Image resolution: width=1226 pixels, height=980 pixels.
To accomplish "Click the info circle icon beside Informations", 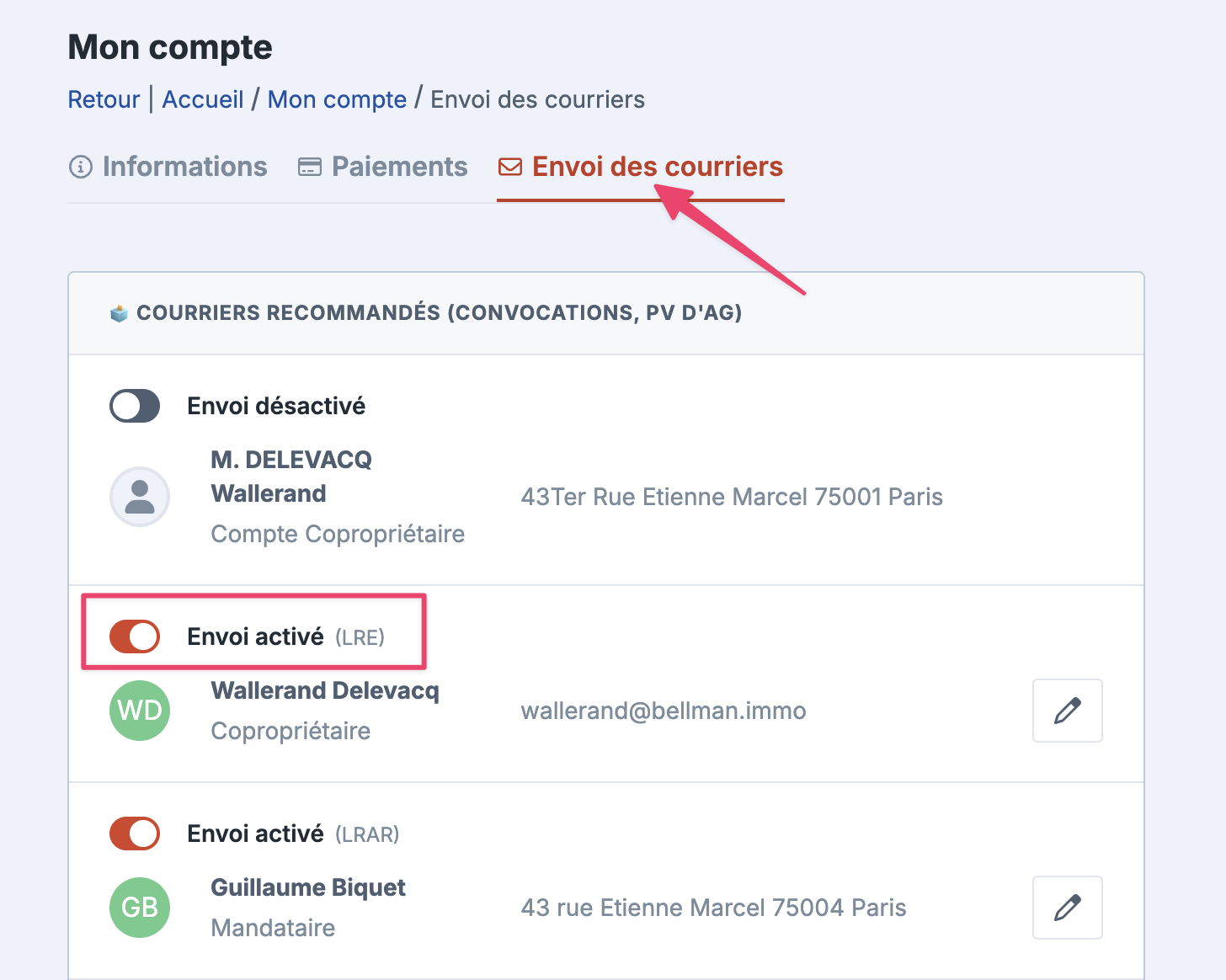I will click(x=80, y=168).
